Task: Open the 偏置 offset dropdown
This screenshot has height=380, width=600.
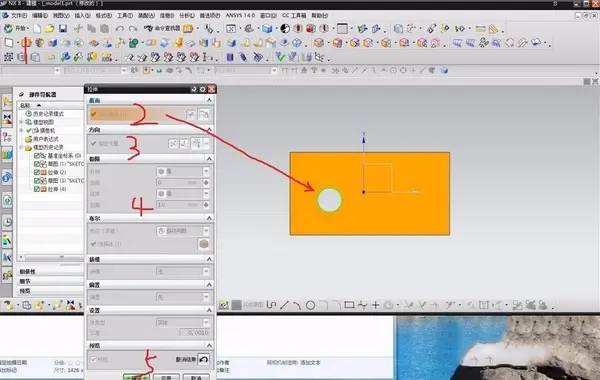Action: click(183, 297)
